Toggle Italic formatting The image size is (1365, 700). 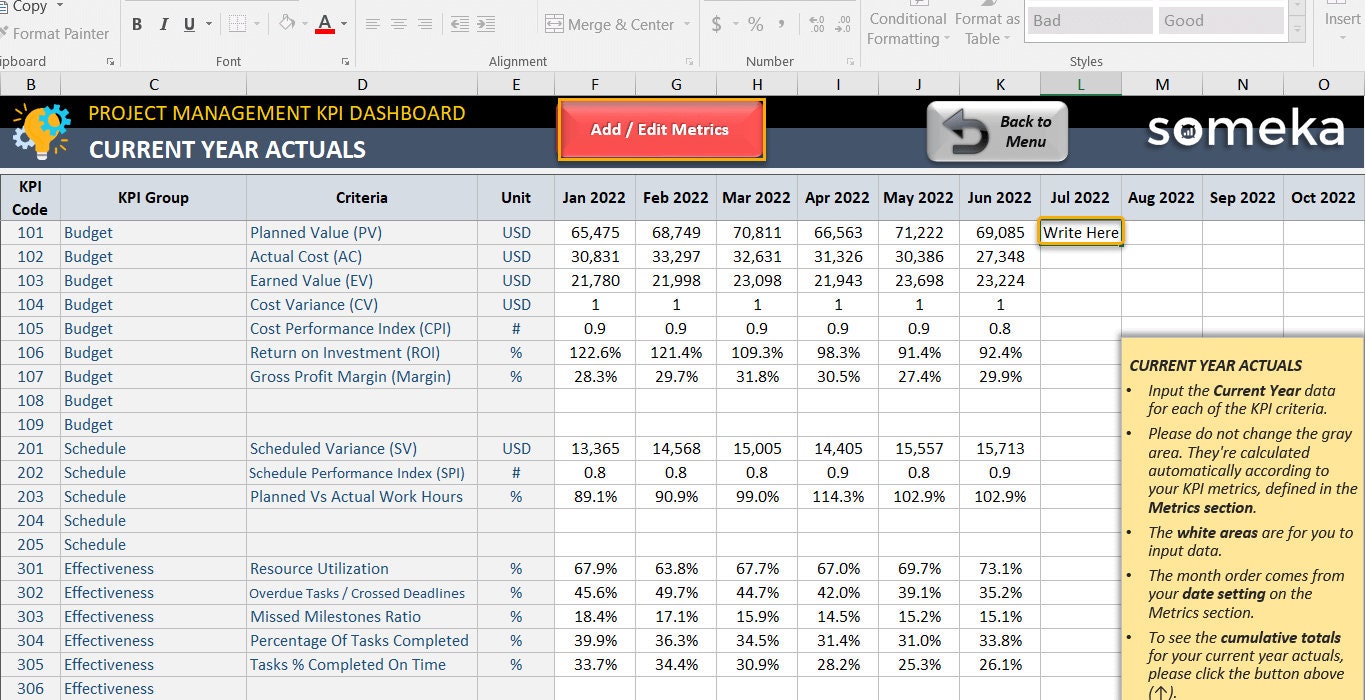click(164, 24)
